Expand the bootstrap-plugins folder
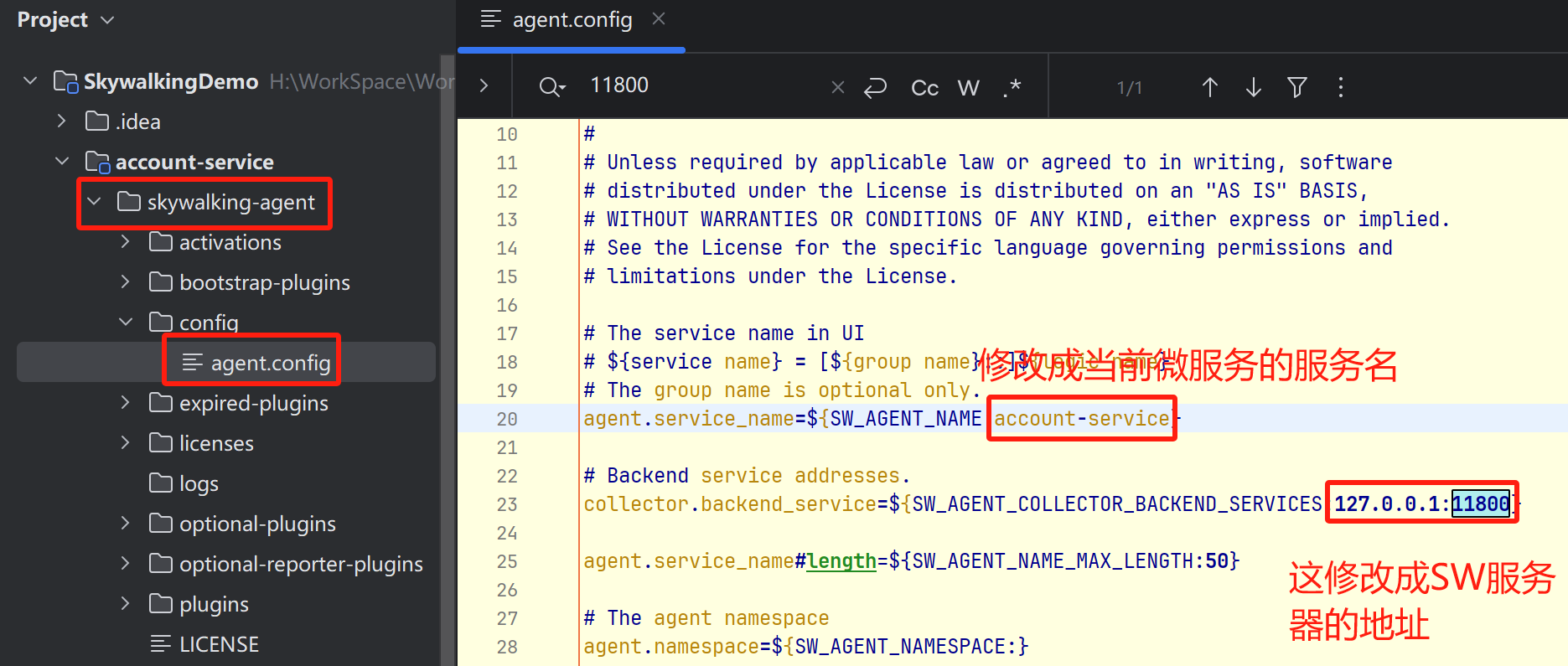 coord(125,282)
